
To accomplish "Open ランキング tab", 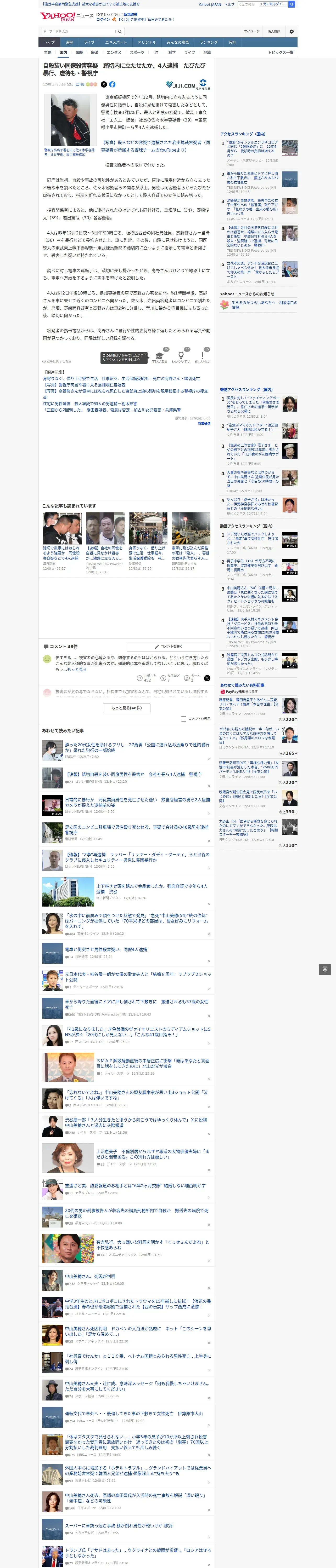I will pyautogui.click(x=209, y=42).
